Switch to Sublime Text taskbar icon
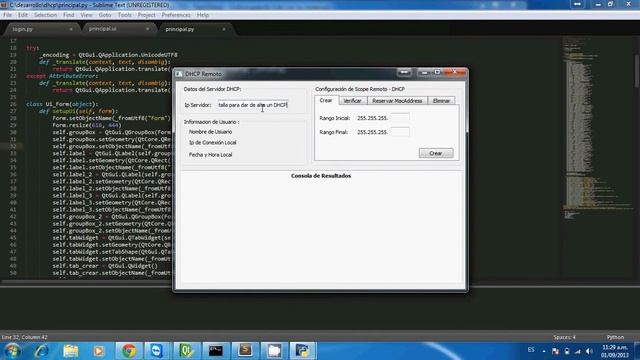Screen dimensions: 640x360 (245, 351)
